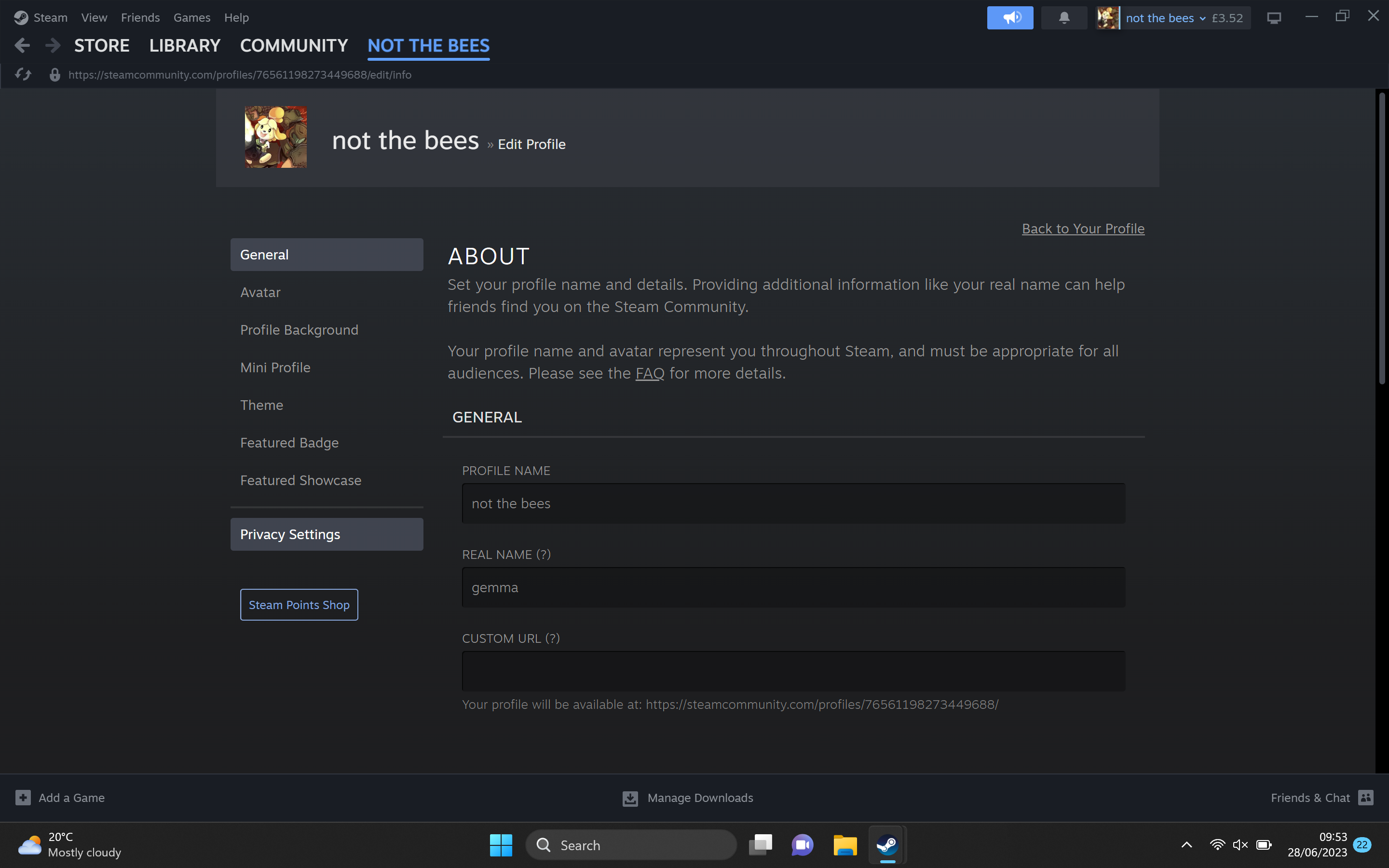1389x868 pixels.
Task: Focus the Custom URL input field
Action: click(793, 671)
